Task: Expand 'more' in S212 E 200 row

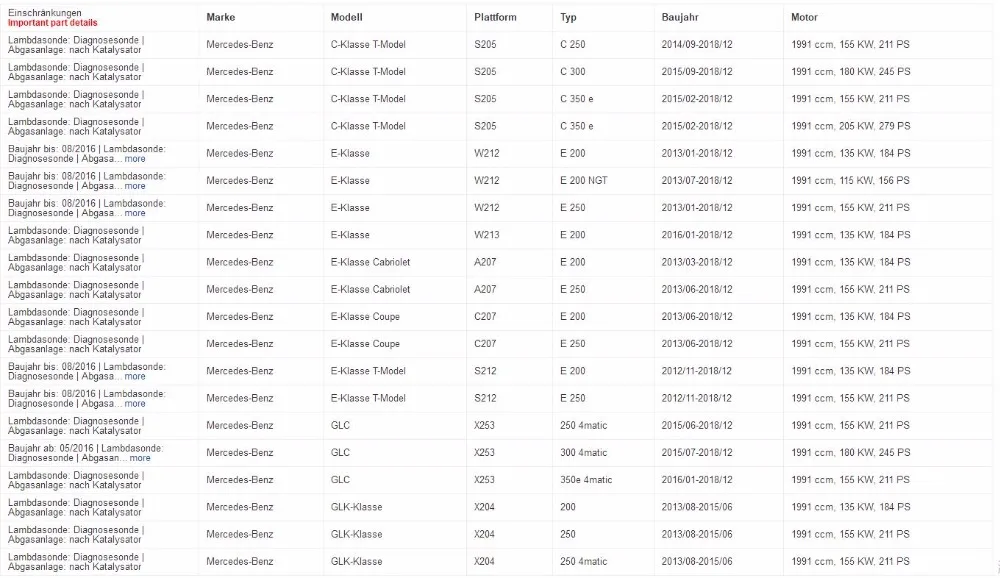Action: [x=135, y=376]
